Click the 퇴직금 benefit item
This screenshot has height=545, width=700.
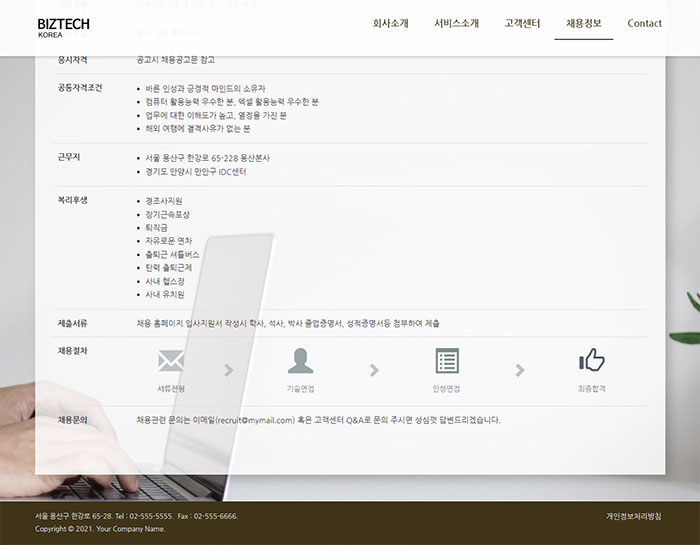[156, 228]
